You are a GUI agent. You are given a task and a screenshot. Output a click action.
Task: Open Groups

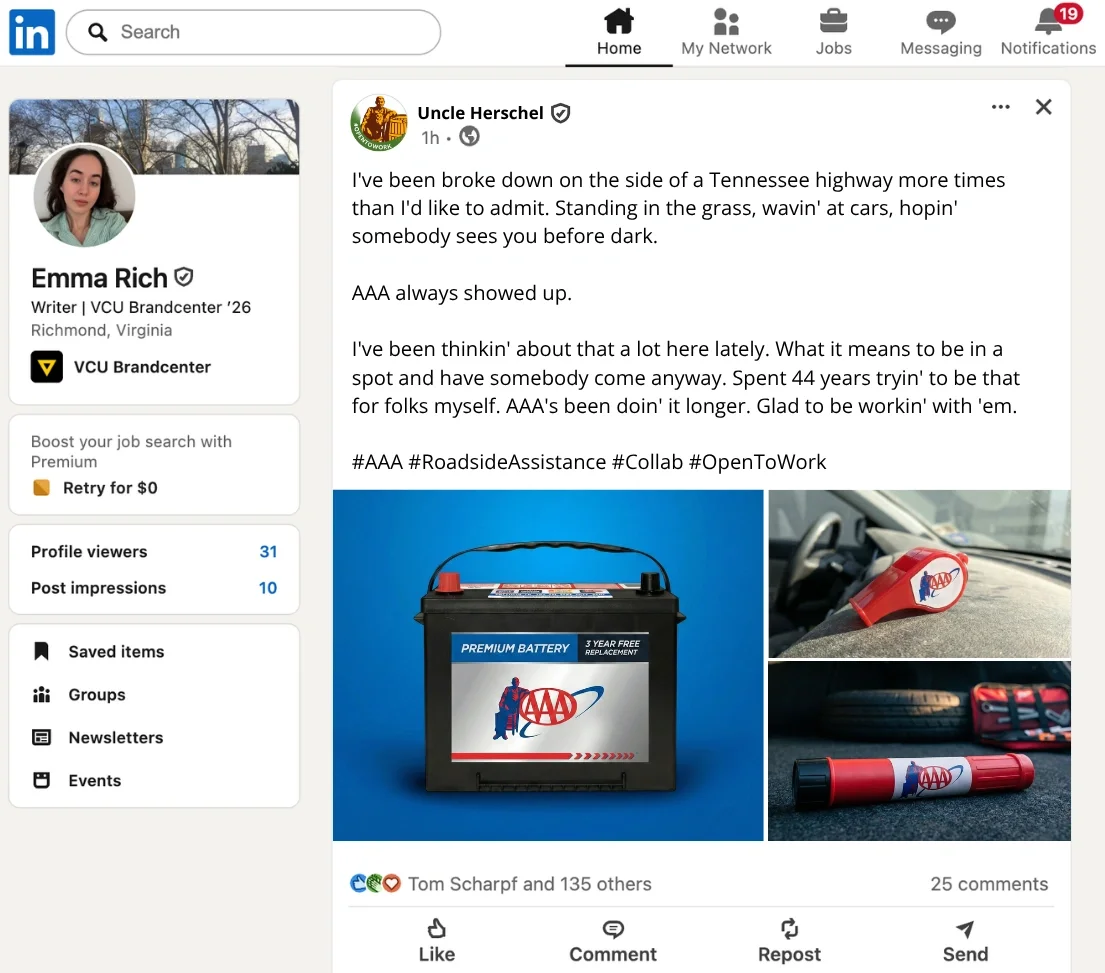(x=97, y=695)
